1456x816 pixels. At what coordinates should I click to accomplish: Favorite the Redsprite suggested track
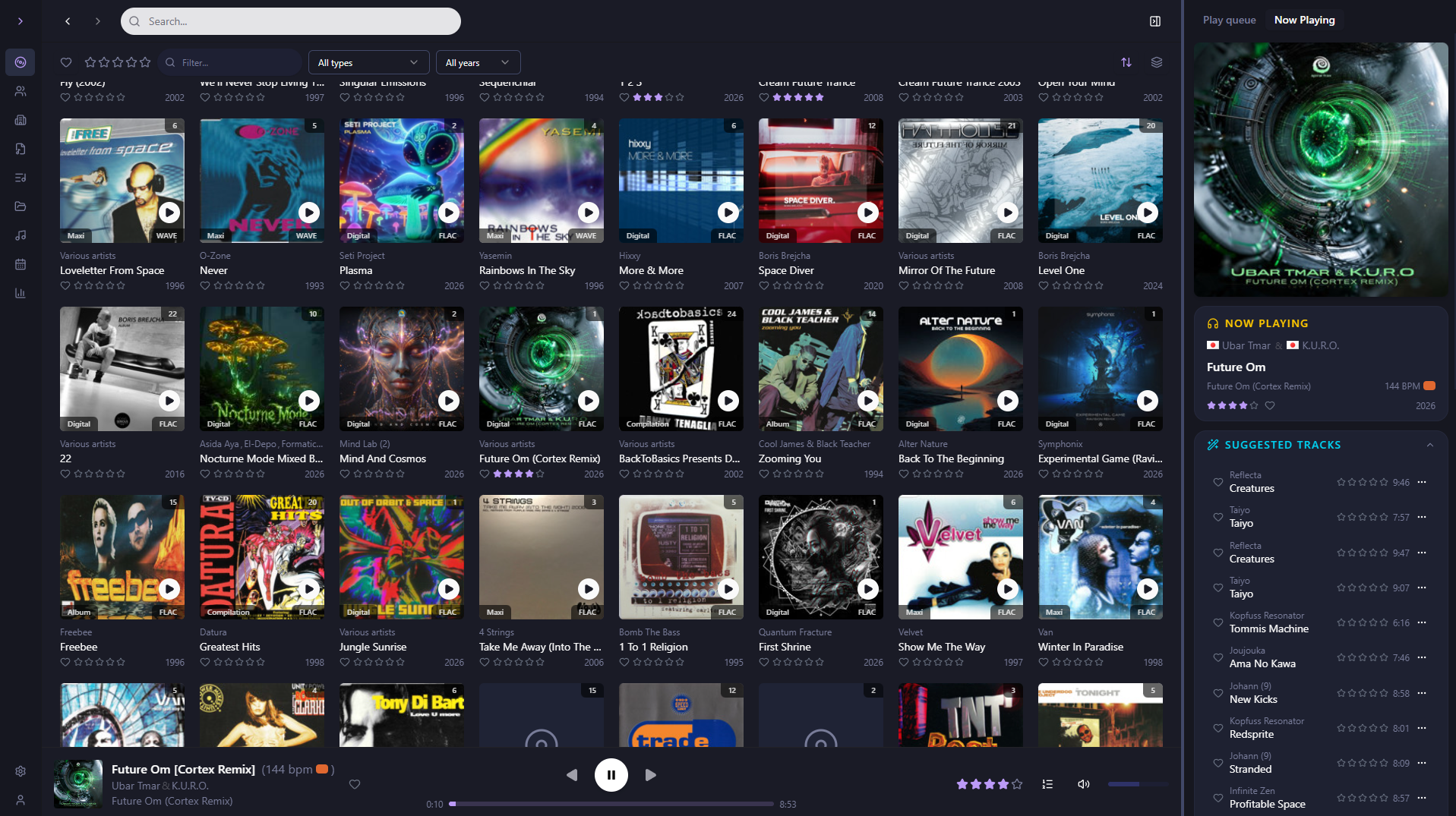click(1218, 728)
